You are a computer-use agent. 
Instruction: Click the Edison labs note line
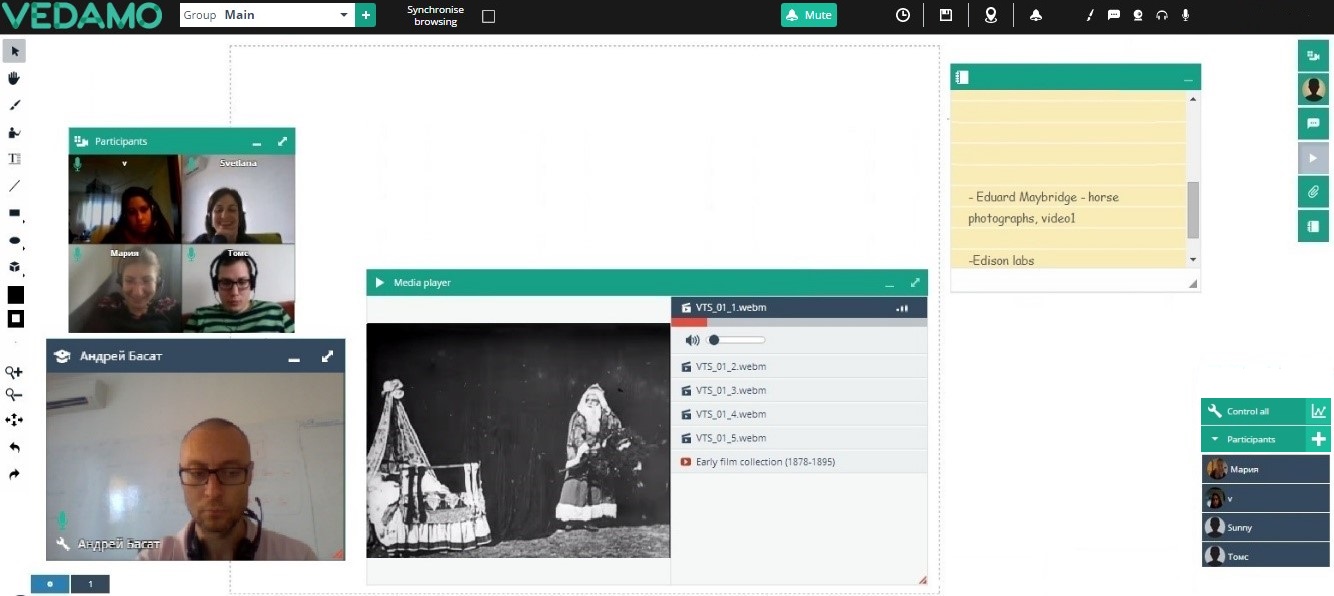[1001, 260]
